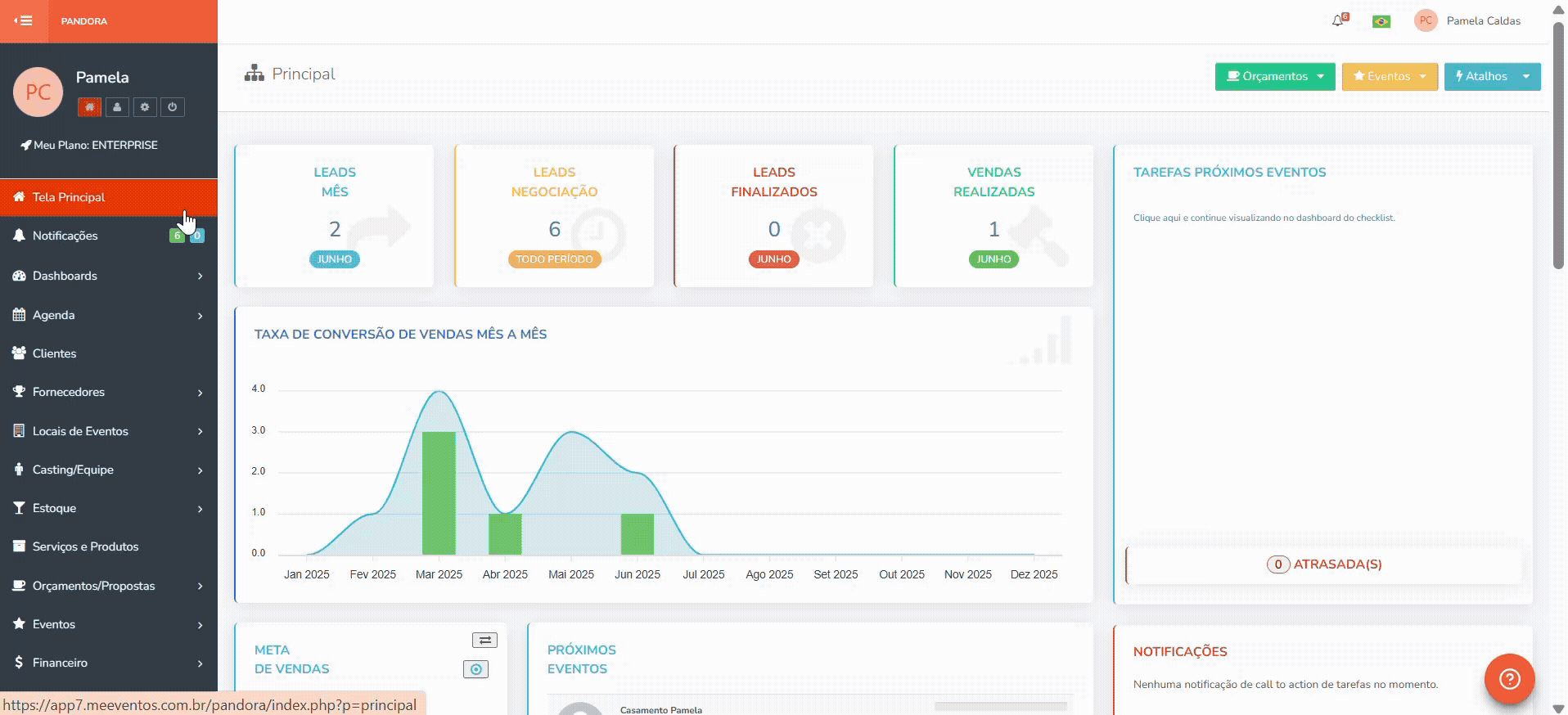Viewport: 1568px width, 715px height.
Task: Collapse the sidebar with the hamburger icon
Action: coord(24,20)
